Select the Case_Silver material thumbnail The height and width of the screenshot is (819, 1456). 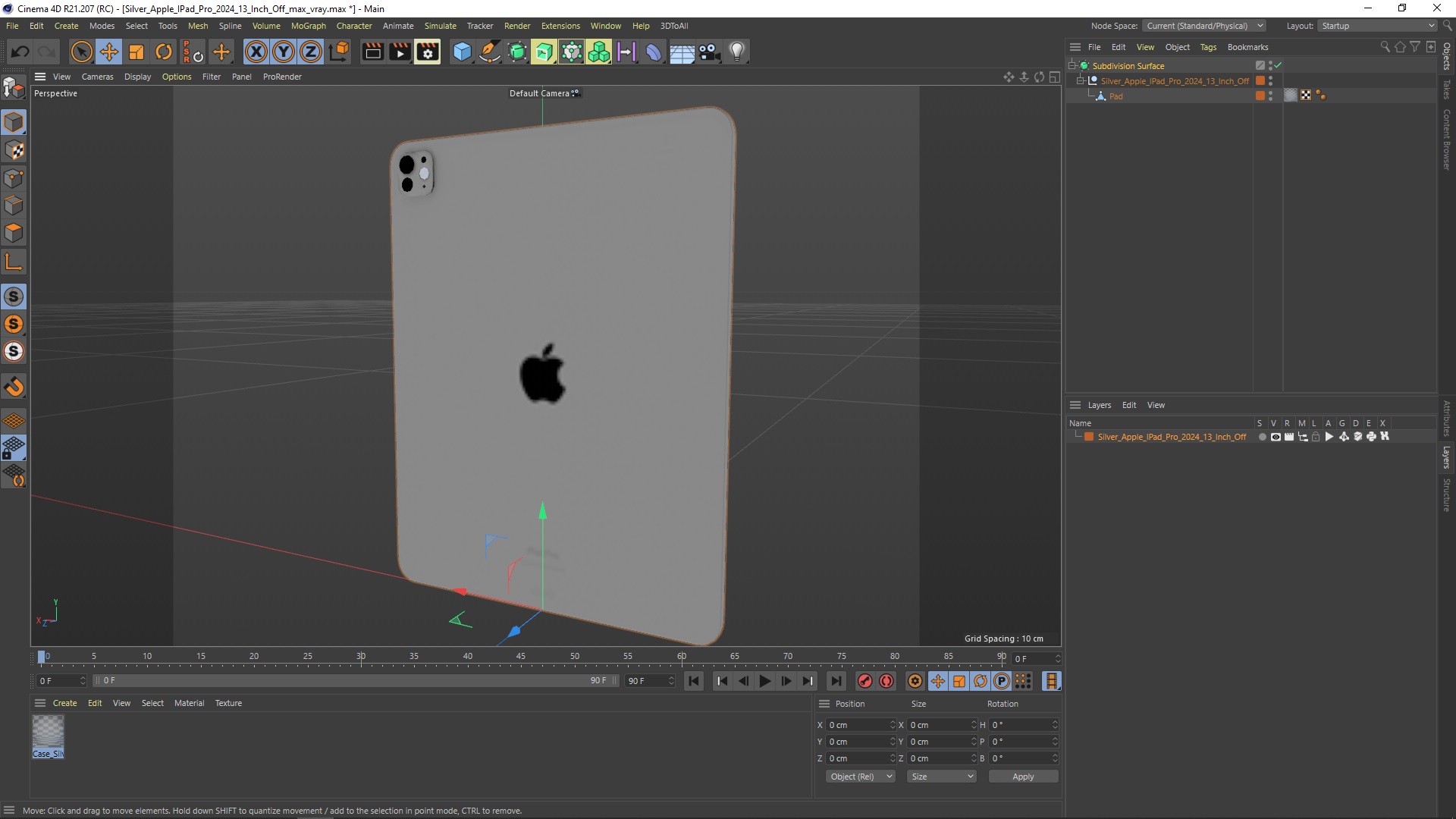click(x=48, y=736)
